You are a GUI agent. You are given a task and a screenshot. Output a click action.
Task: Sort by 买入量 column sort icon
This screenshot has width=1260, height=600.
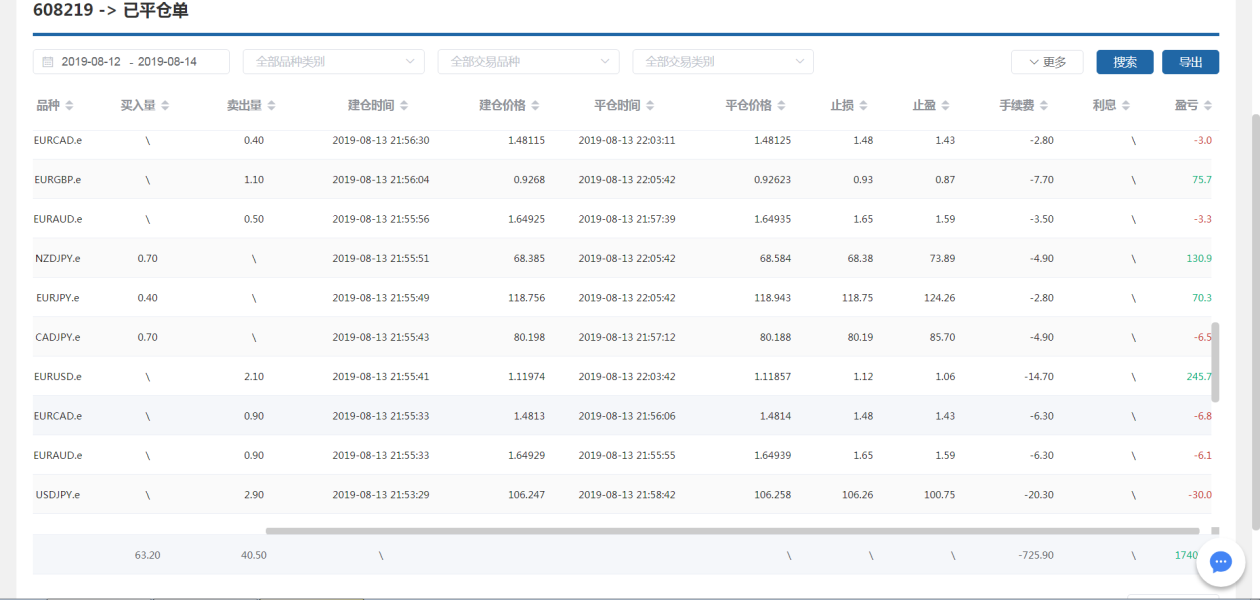point(165,106)
